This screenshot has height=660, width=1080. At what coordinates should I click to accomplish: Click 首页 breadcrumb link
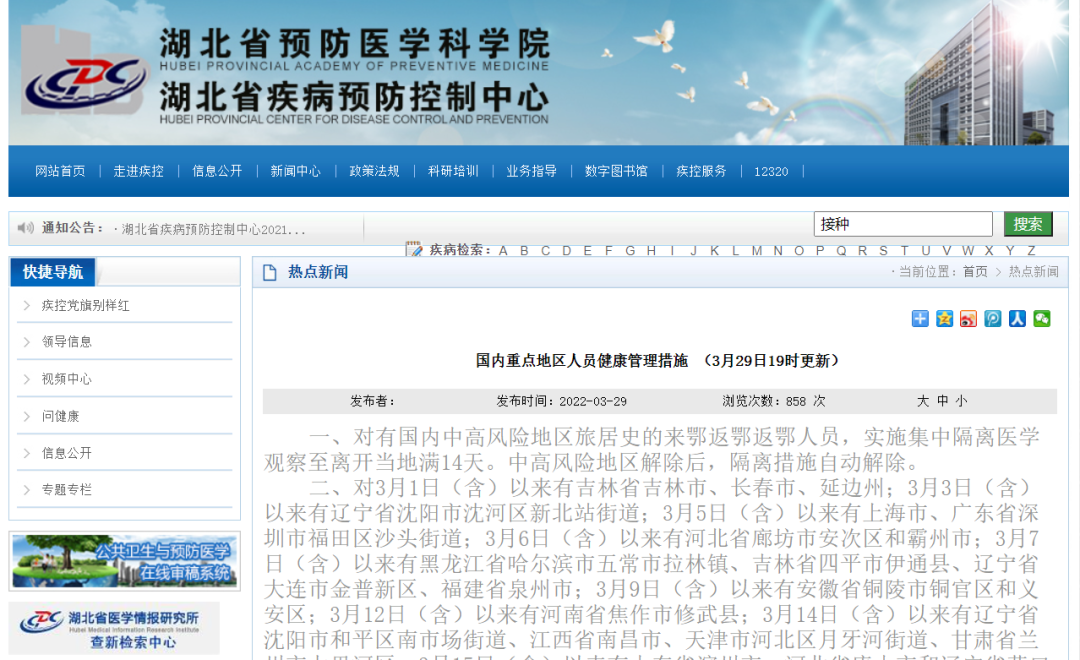[975, 272]
